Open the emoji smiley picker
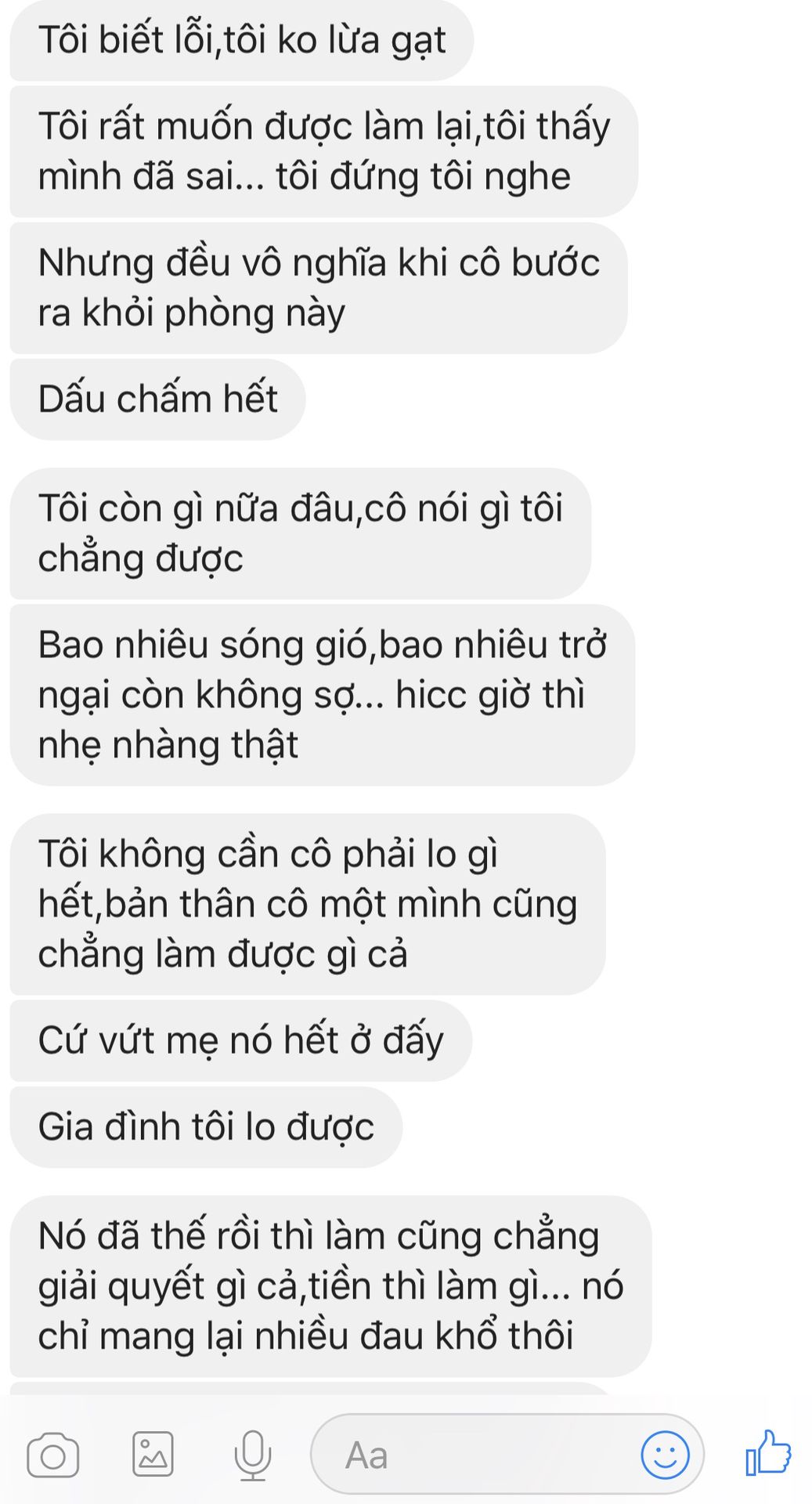Screen dimensions: 812x1504 point(665,1455)
